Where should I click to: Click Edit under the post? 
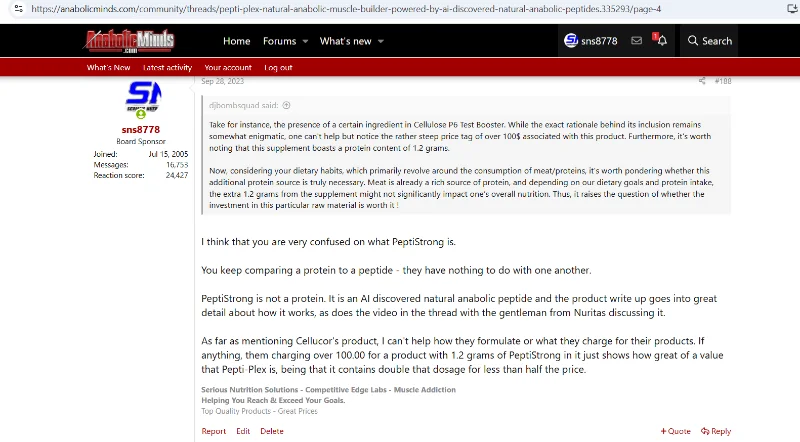coord(243,431)
